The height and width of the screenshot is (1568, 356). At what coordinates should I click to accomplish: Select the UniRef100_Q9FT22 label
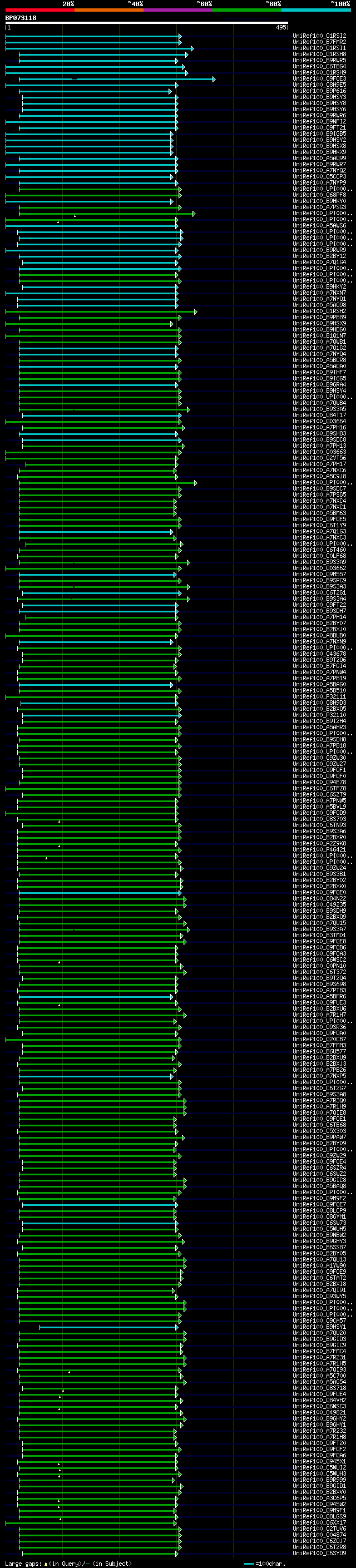319,605
